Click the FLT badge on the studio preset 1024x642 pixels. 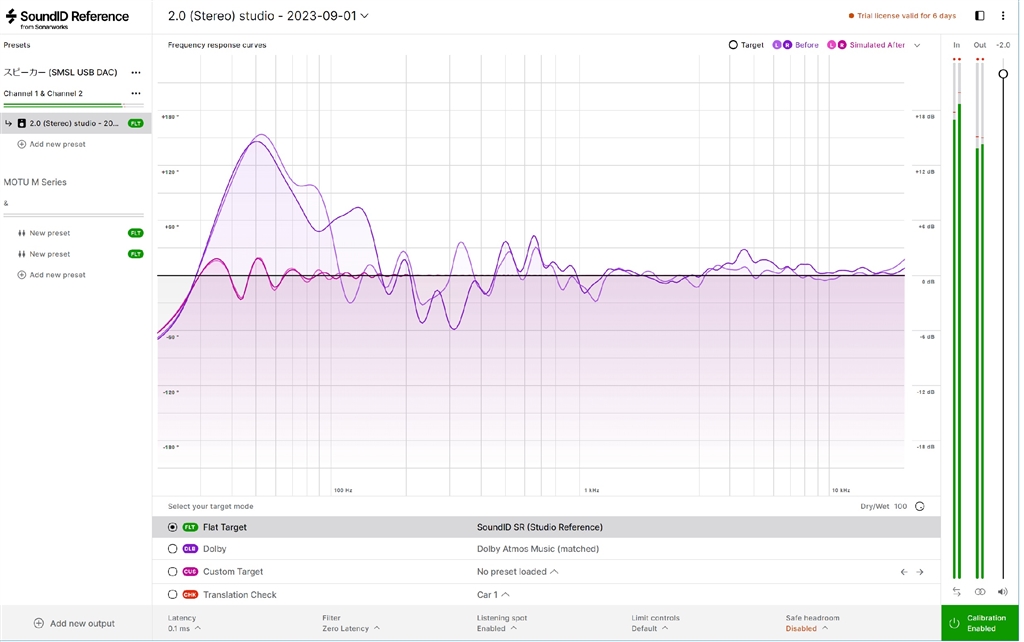pos(136,123)
